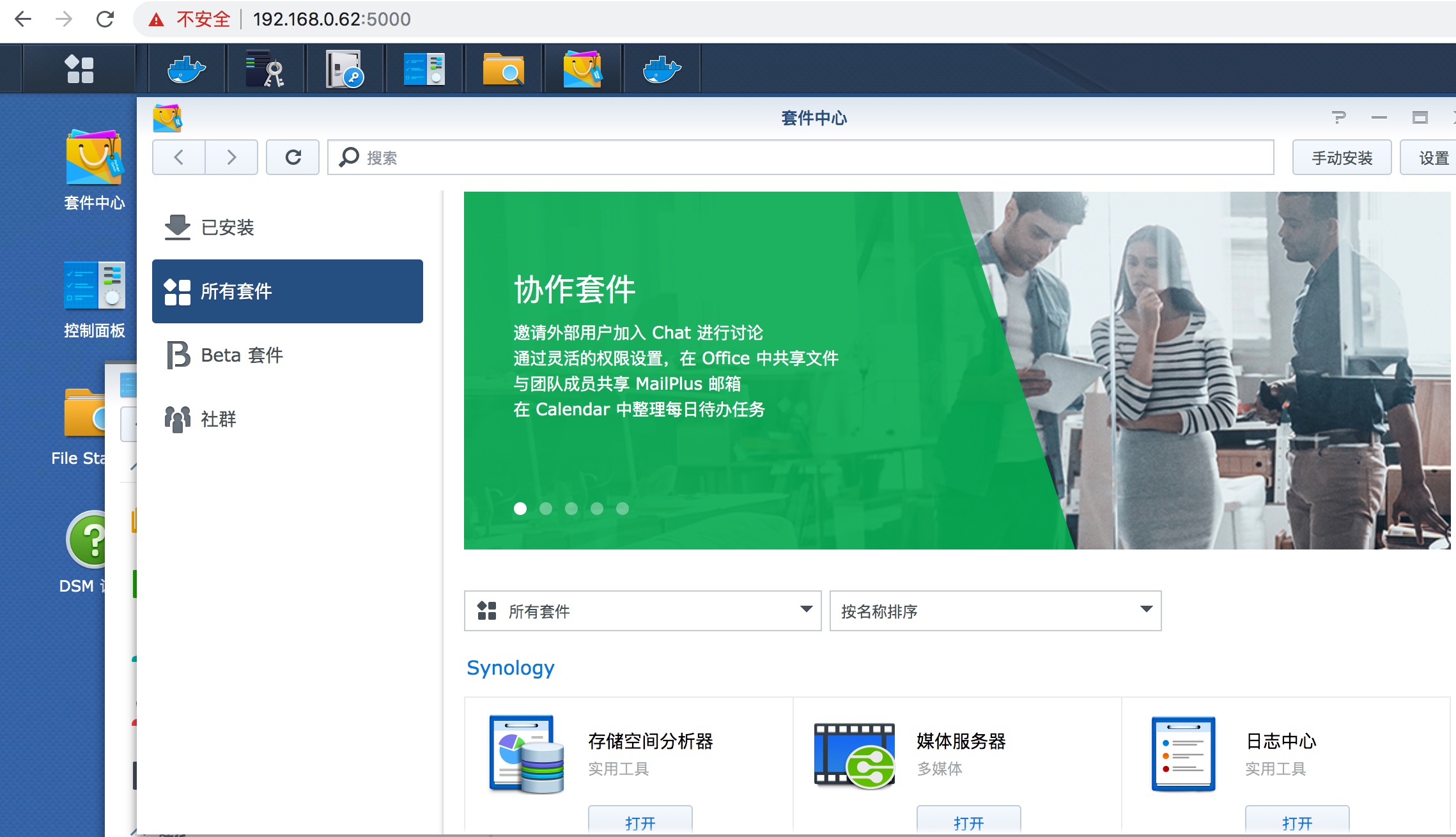Show third banner slide dot
Image resolution: width=1456 pixels, height=837 pixels.
571,509
